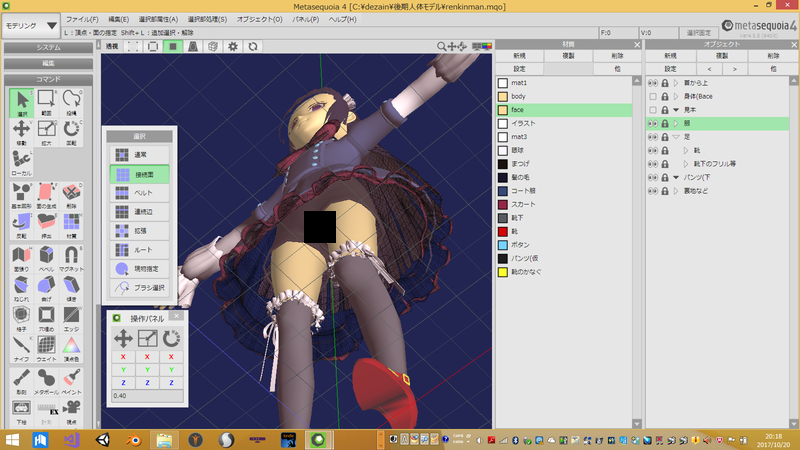The image size is (800, 450).
Task: Click the body material color swatch
Action: point(503,96)
